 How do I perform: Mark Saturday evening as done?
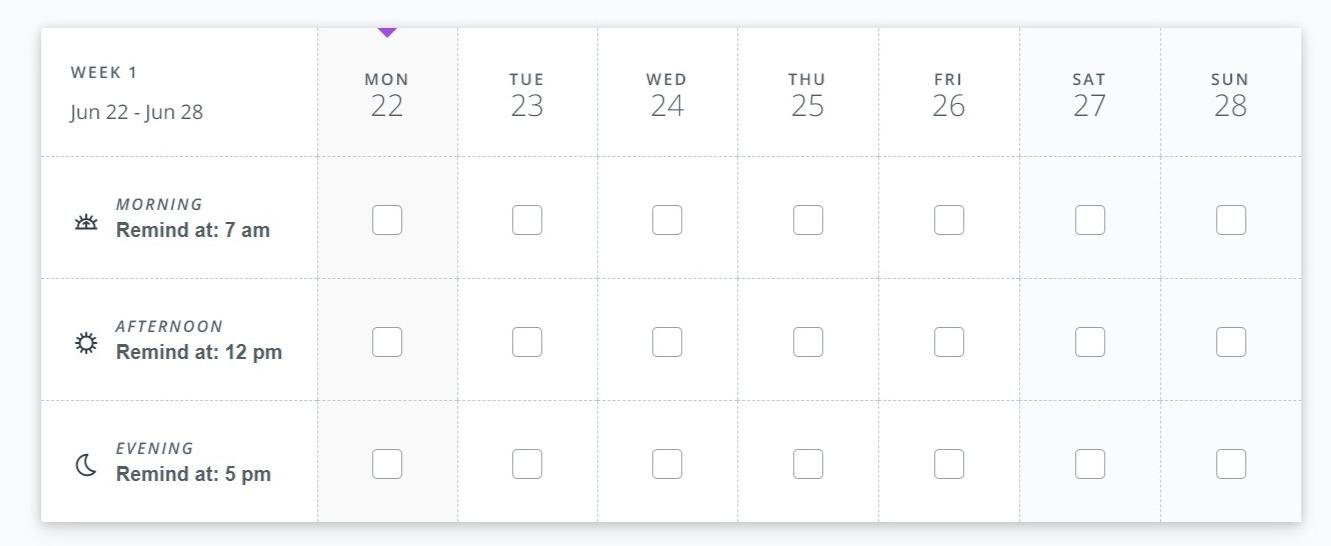click(1090, 464)
